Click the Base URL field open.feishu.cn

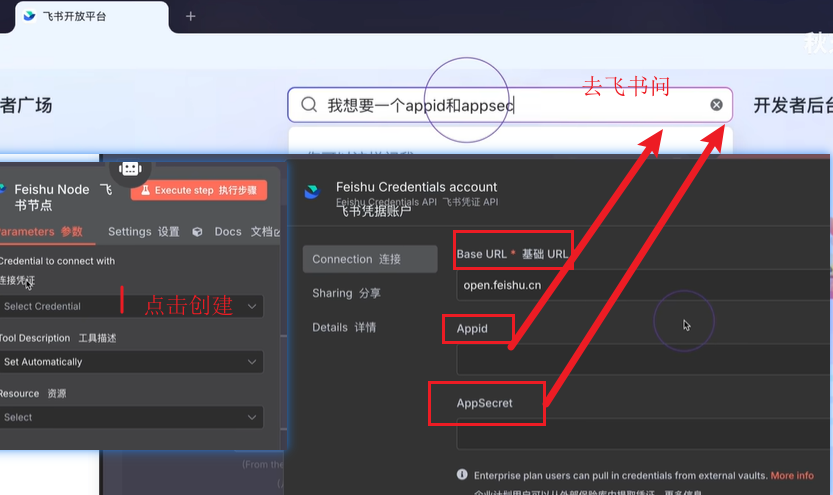tap(643, 285)
